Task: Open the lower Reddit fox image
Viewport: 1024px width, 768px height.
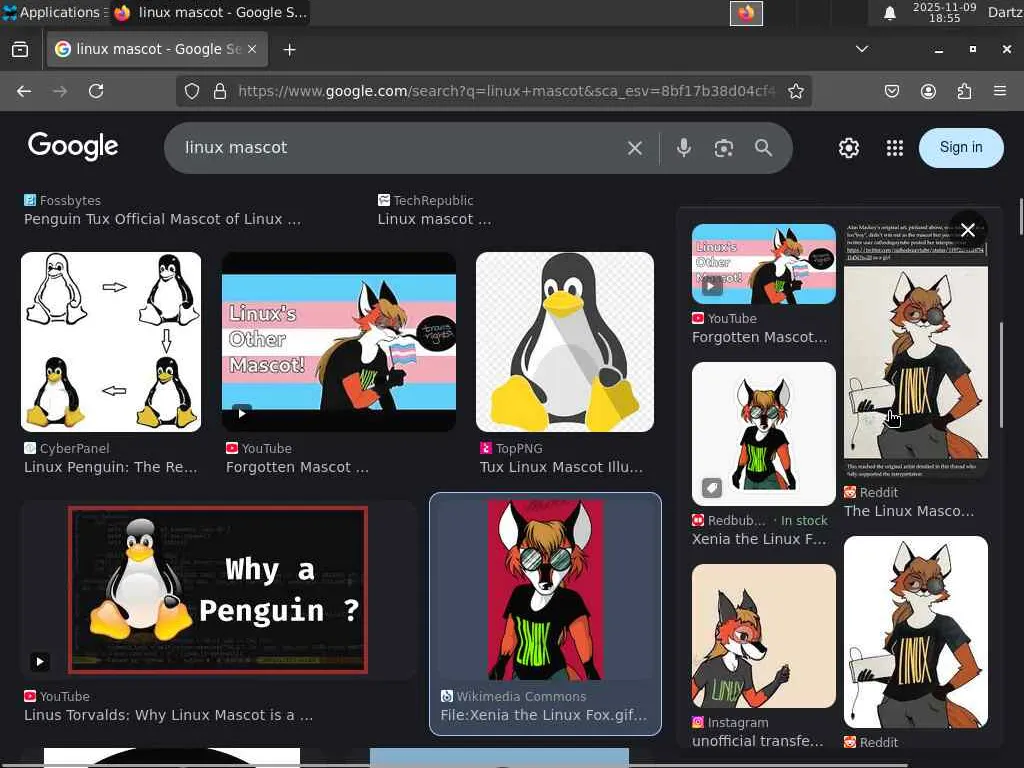Action: tap(916, 632)
